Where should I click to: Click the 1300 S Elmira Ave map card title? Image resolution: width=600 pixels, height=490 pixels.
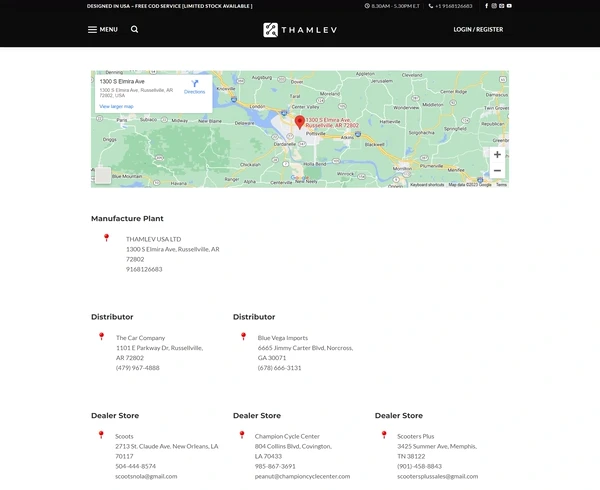(122, 81)
